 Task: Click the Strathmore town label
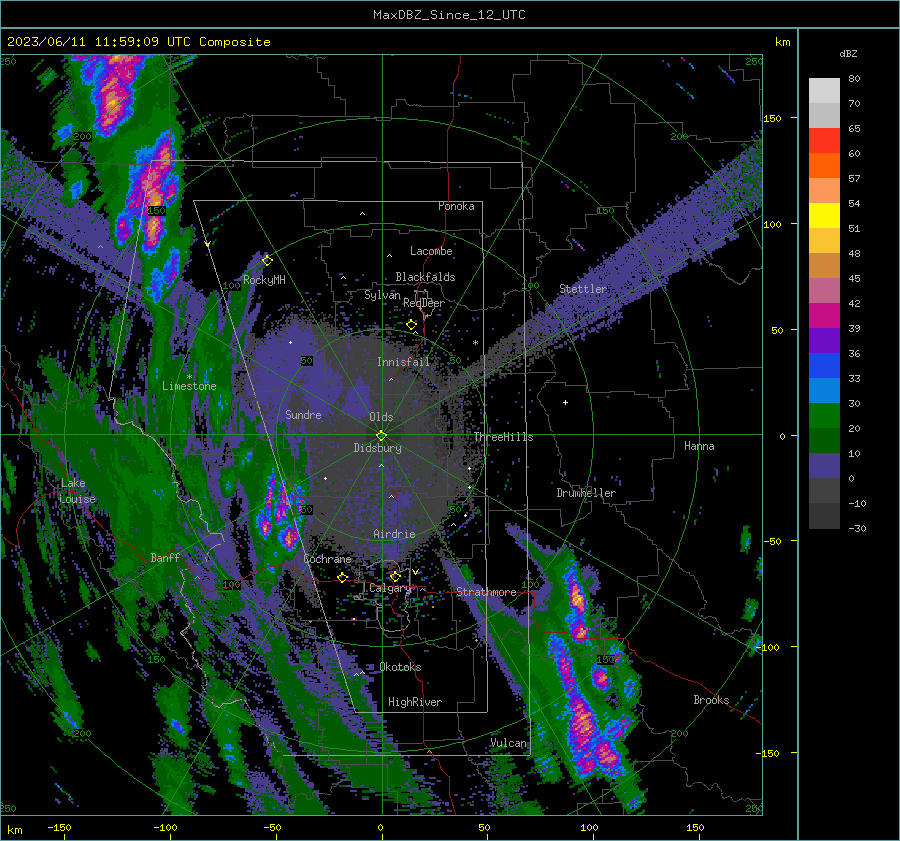coord(486,592)
